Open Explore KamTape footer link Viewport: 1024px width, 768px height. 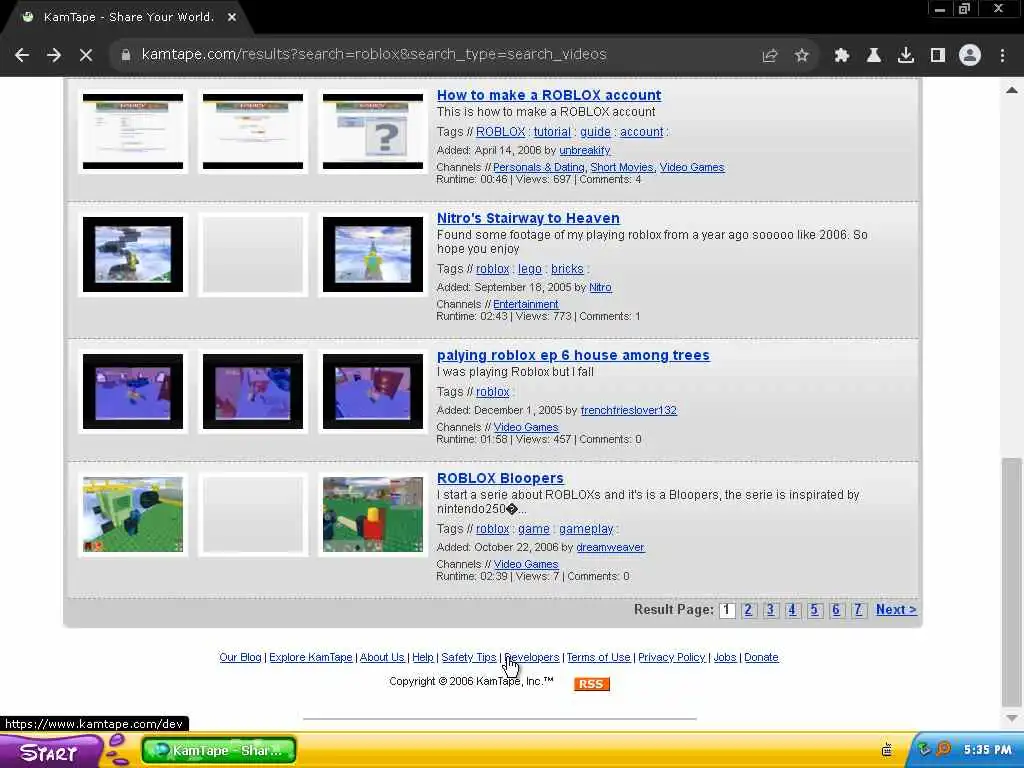click(310, 658)
